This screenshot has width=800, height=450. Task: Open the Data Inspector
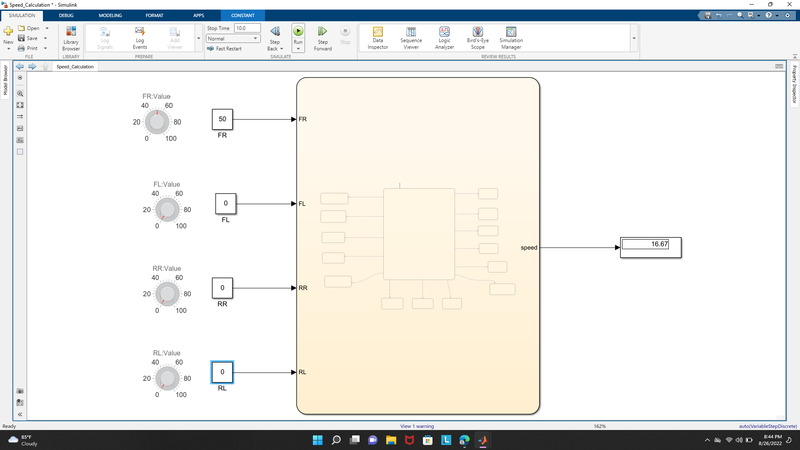point(378,38)
